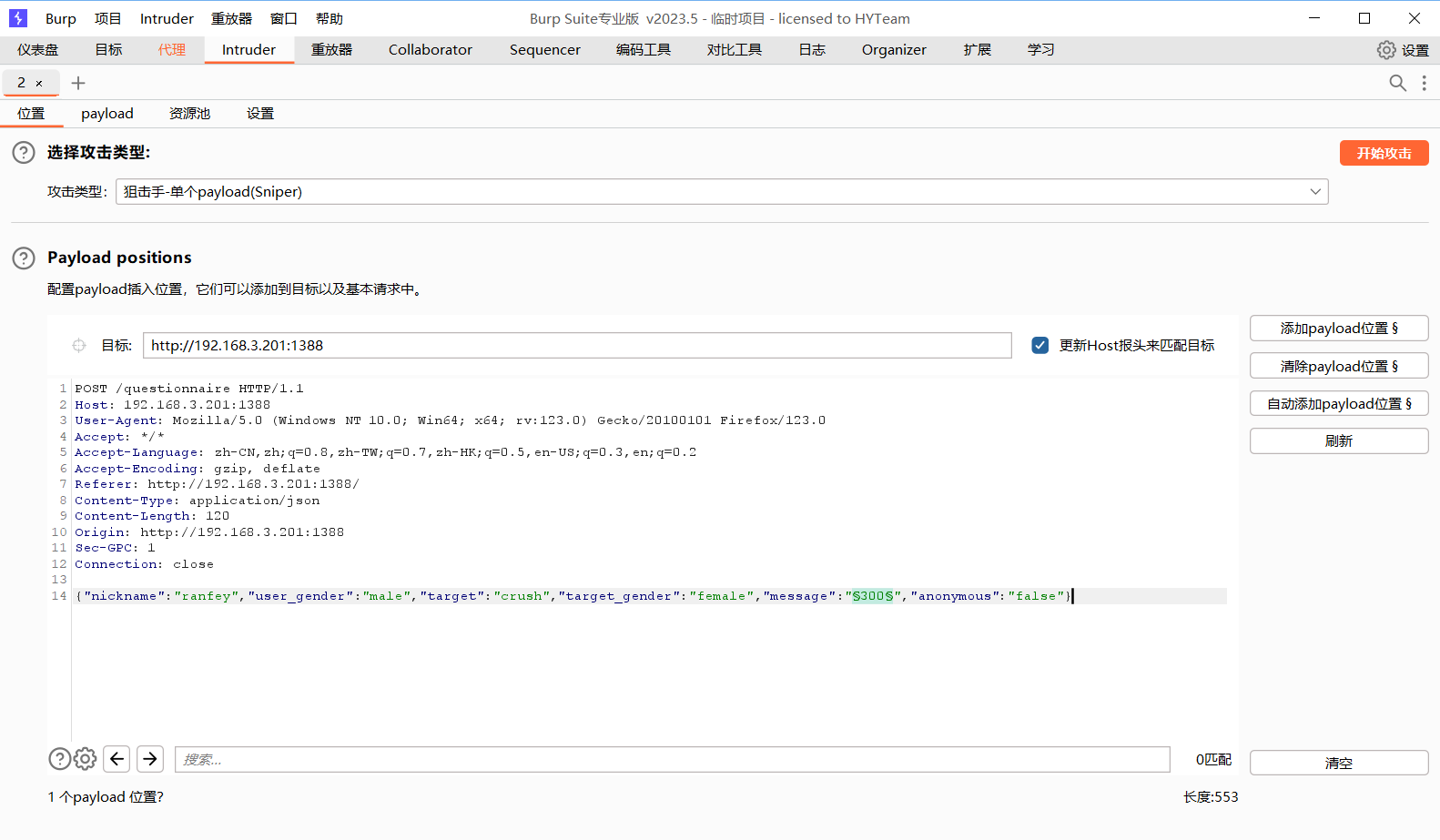Click the Referer header line
The image size is (1440, 840).
click(x=217, y=484)
